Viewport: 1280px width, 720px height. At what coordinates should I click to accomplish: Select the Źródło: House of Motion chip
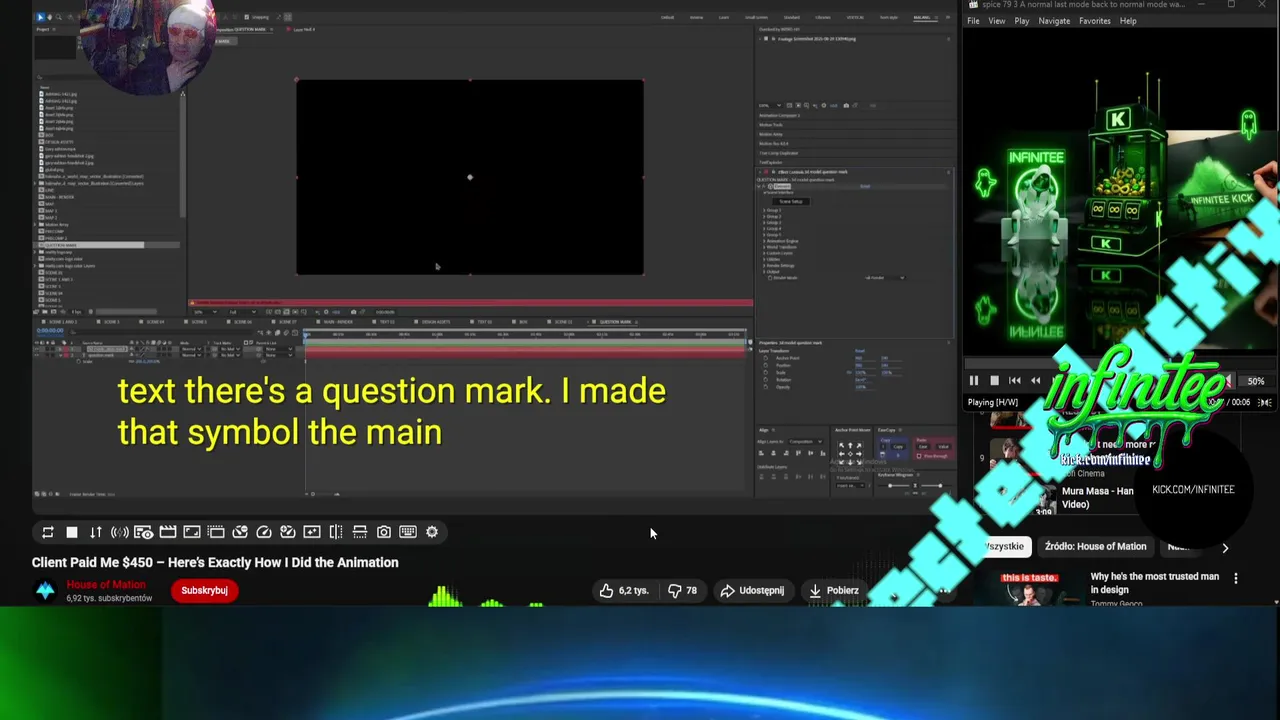coord(1095,547)
